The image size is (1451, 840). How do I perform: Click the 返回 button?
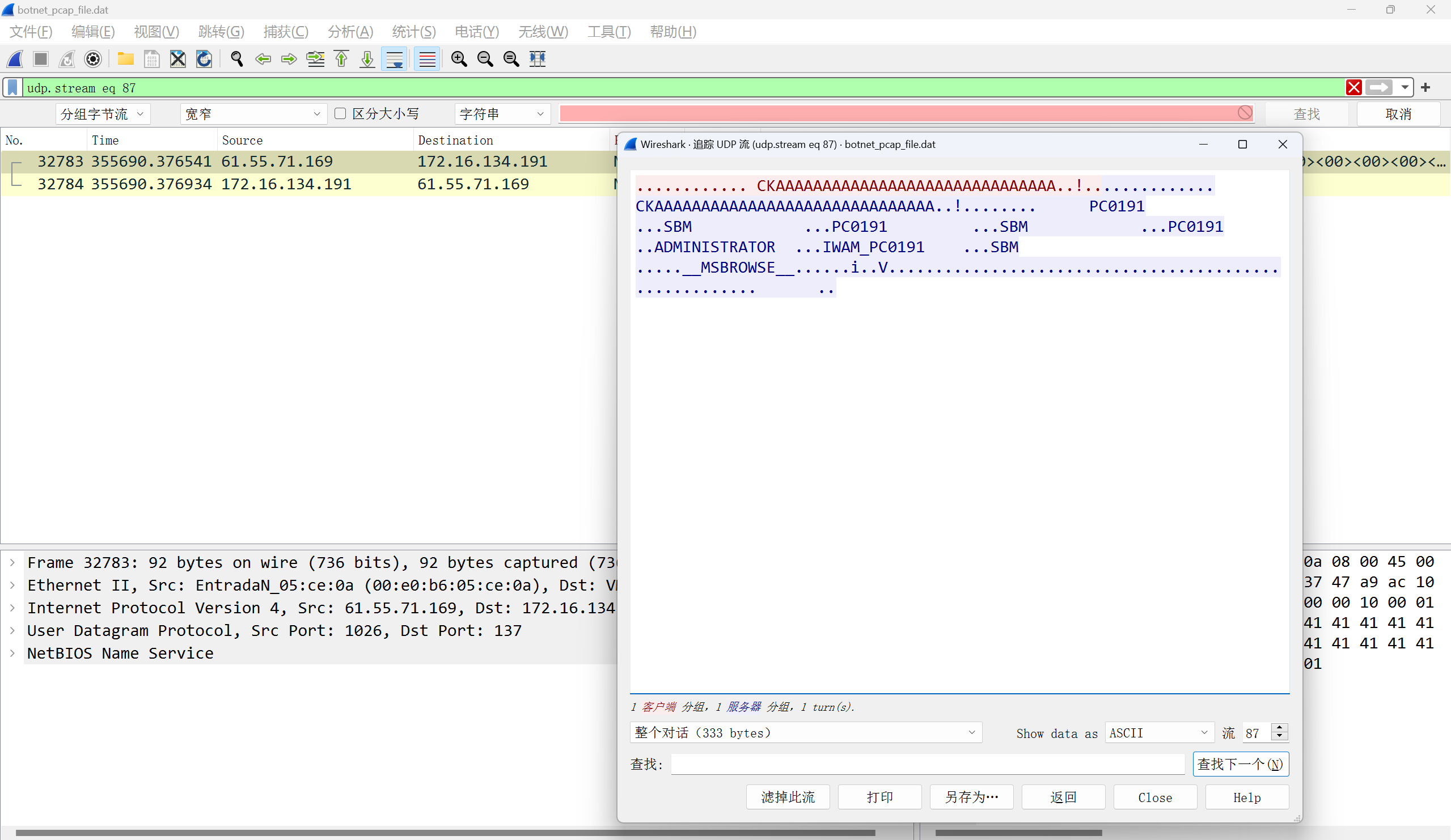pyautogui.click(x=1064, y=797)
